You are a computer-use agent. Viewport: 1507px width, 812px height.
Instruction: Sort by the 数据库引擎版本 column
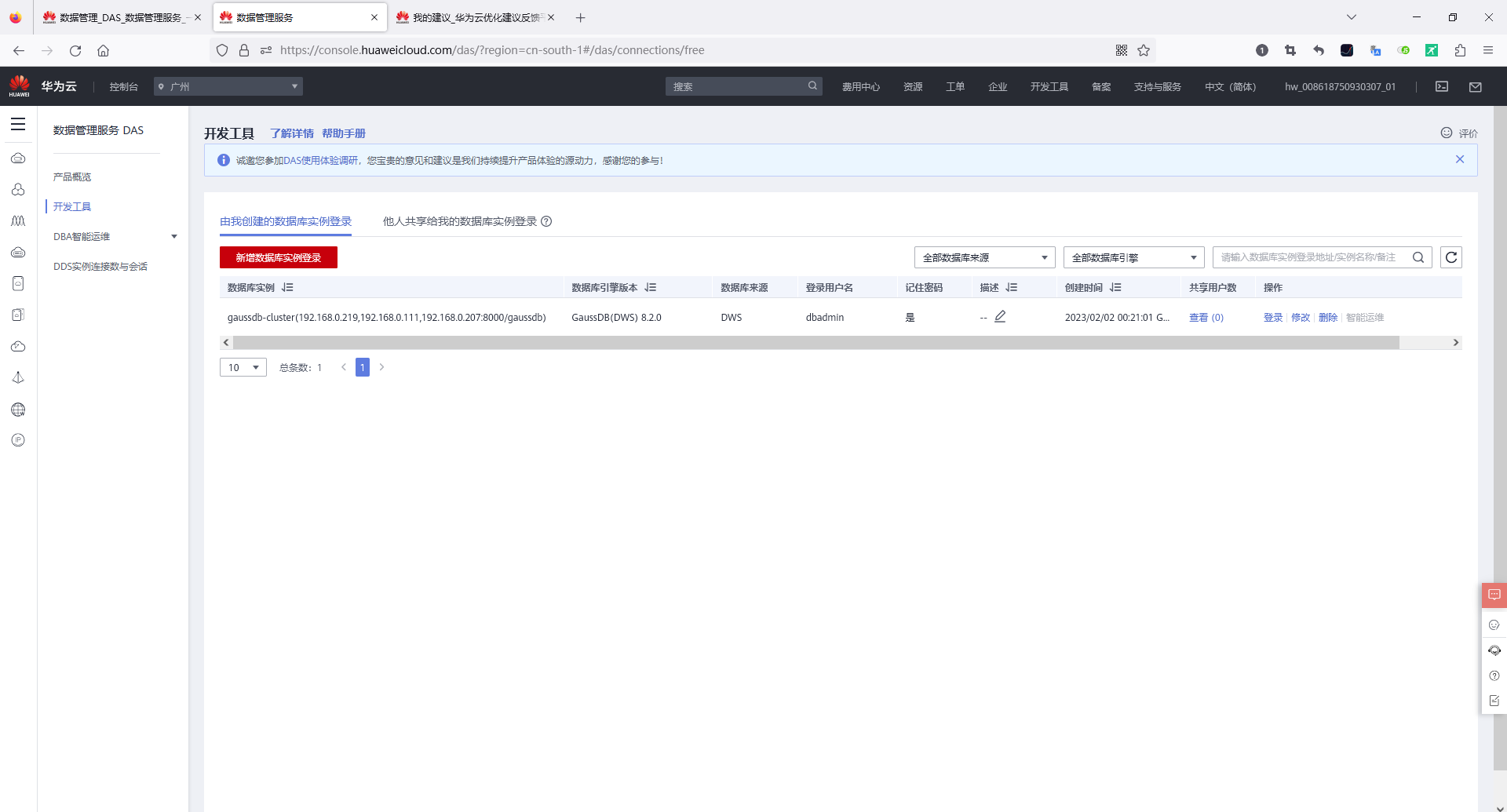coord(651,288)
